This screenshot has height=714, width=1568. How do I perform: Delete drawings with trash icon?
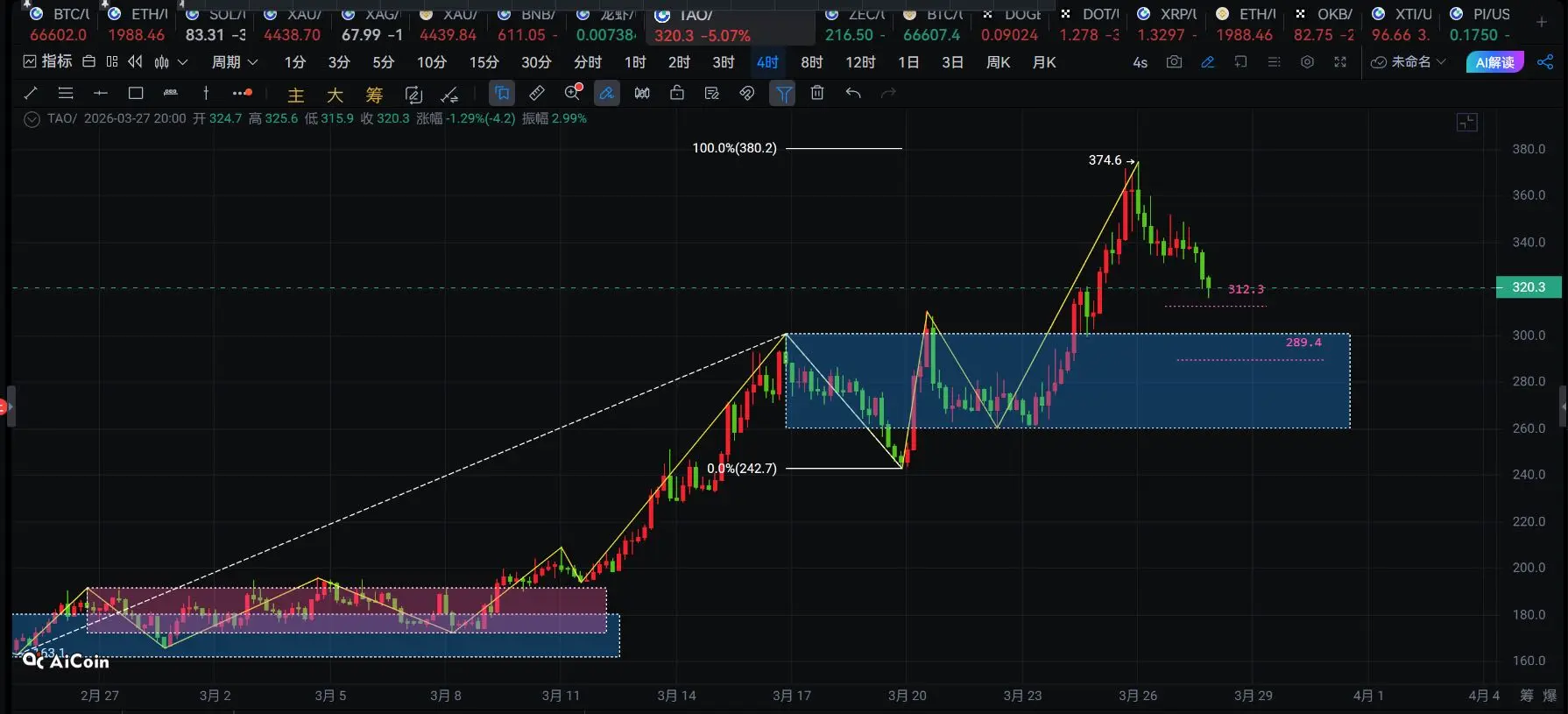(817, 93)
